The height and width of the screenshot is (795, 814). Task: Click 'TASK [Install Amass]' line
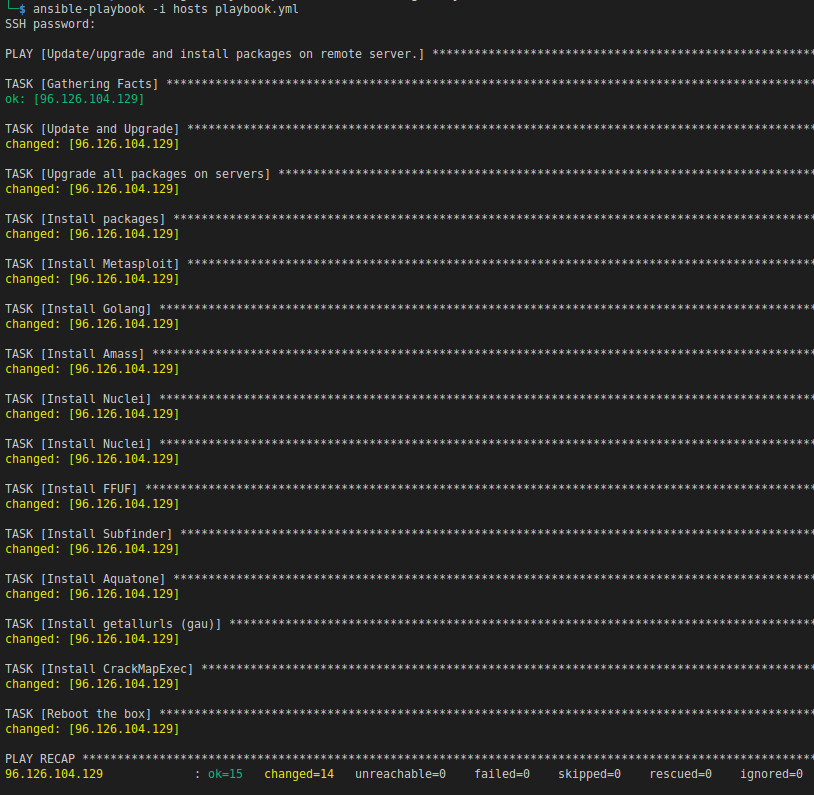(x=75, y=354)
